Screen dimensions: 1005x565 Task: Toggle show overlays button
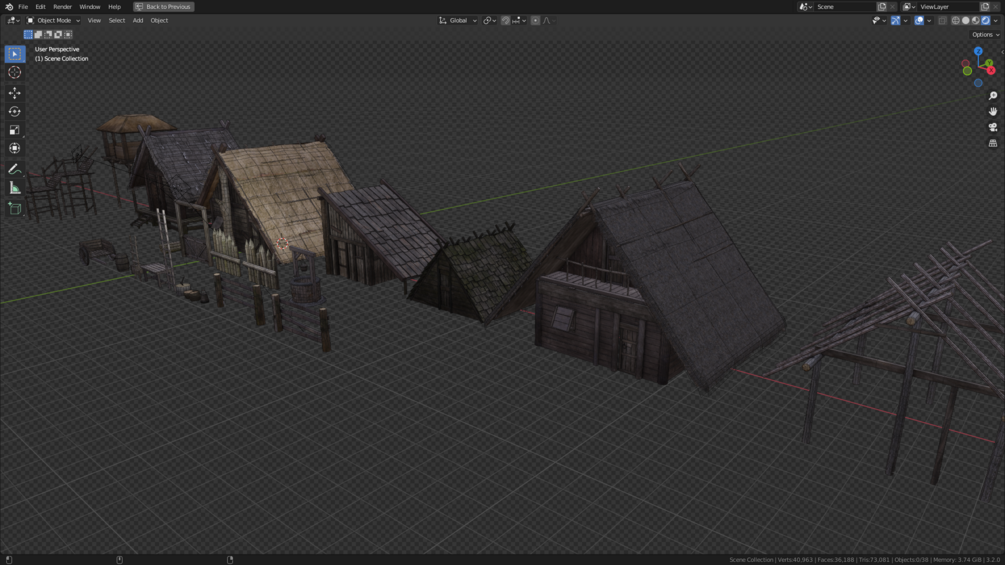pos(919,20)
